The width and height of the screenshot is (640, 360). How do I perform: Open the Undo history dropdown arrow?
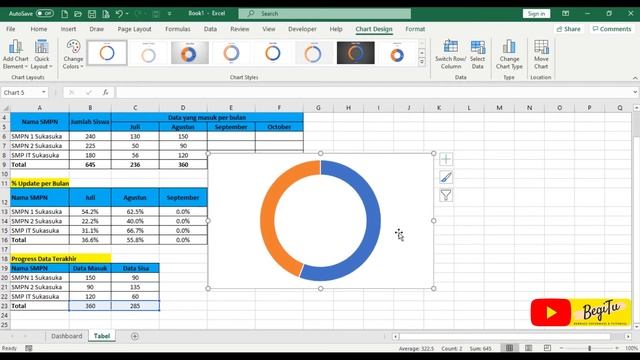pyautogui.click(x=127, y=14)
